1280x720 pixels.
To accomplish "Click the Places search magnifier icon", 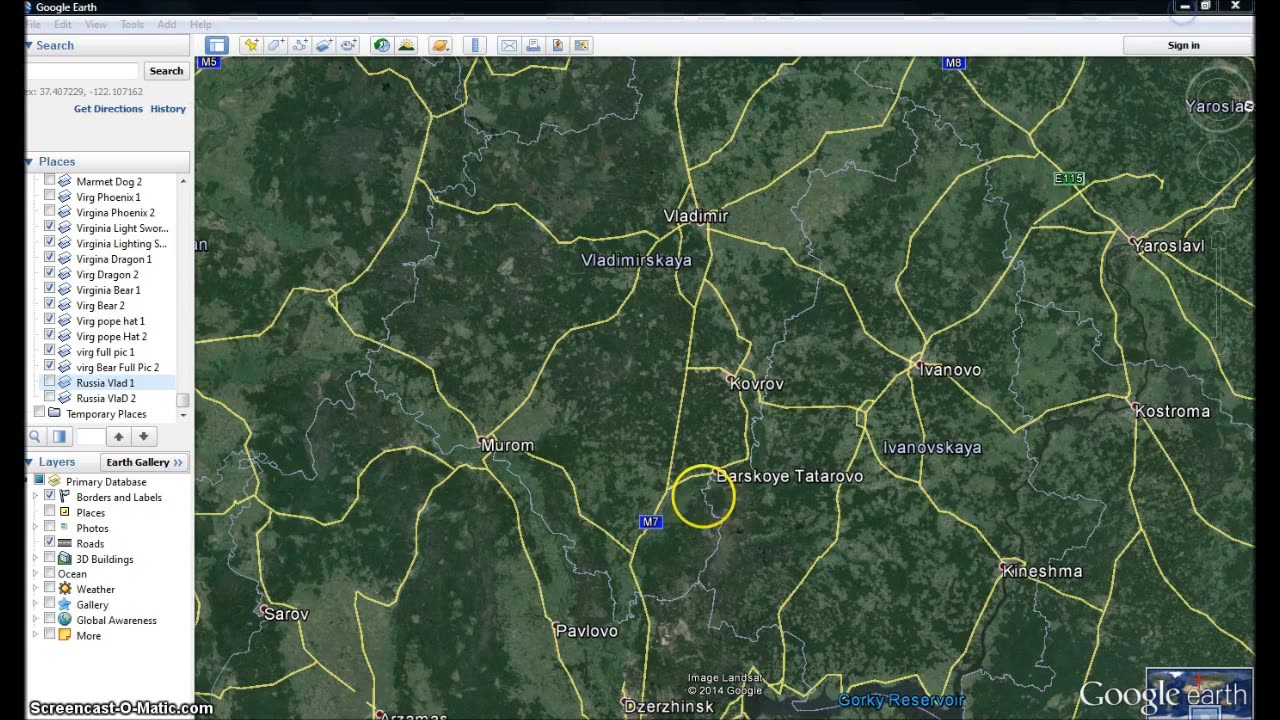I will click(x=35, y=436).
